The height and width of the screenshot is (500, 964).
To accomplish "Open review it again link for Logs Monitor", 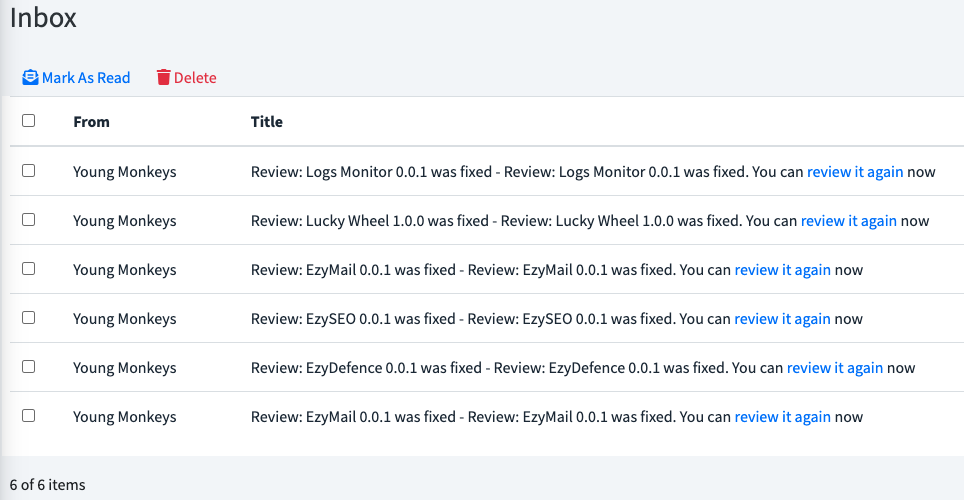I will [x=855, y=172].
